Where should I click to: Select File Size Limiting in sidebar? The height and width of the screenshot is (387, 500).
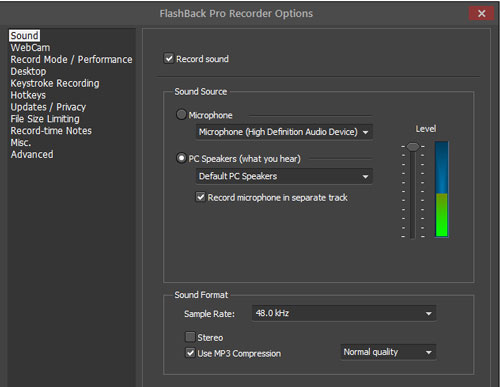[45, 119]
